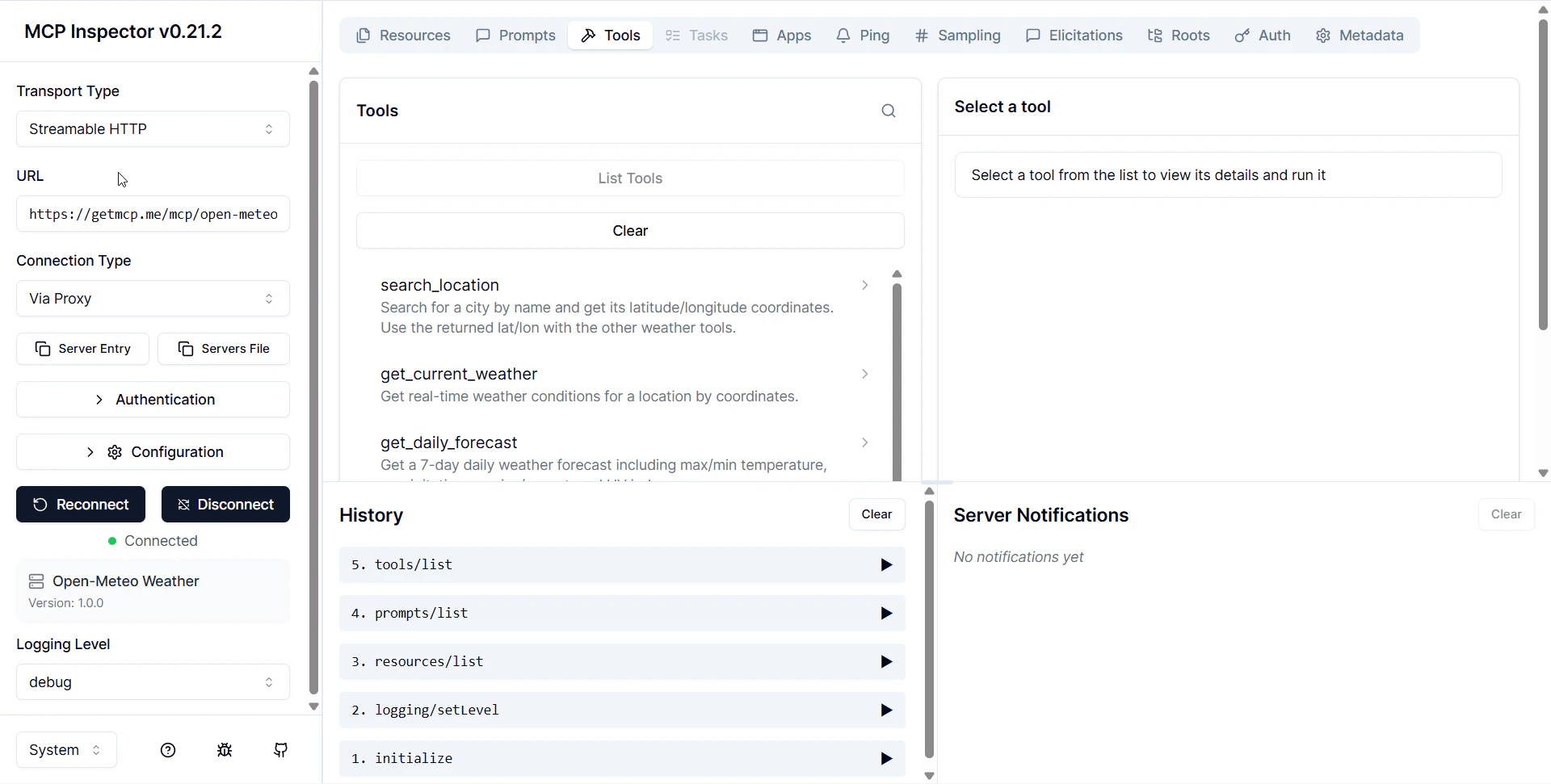1551x784 pixels.
Task: Click the Disconnect button
Action: click(x=225, y=505)
